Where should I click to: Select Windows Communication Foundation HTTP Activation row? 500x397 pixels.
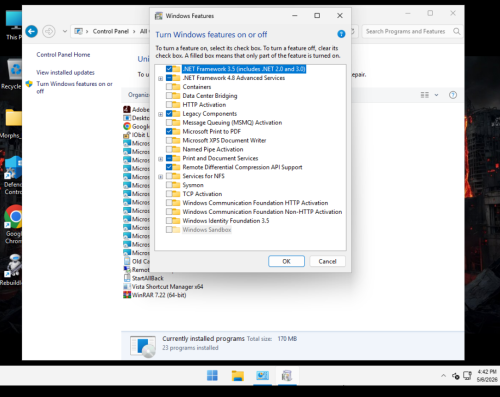[x=255, y=203]
